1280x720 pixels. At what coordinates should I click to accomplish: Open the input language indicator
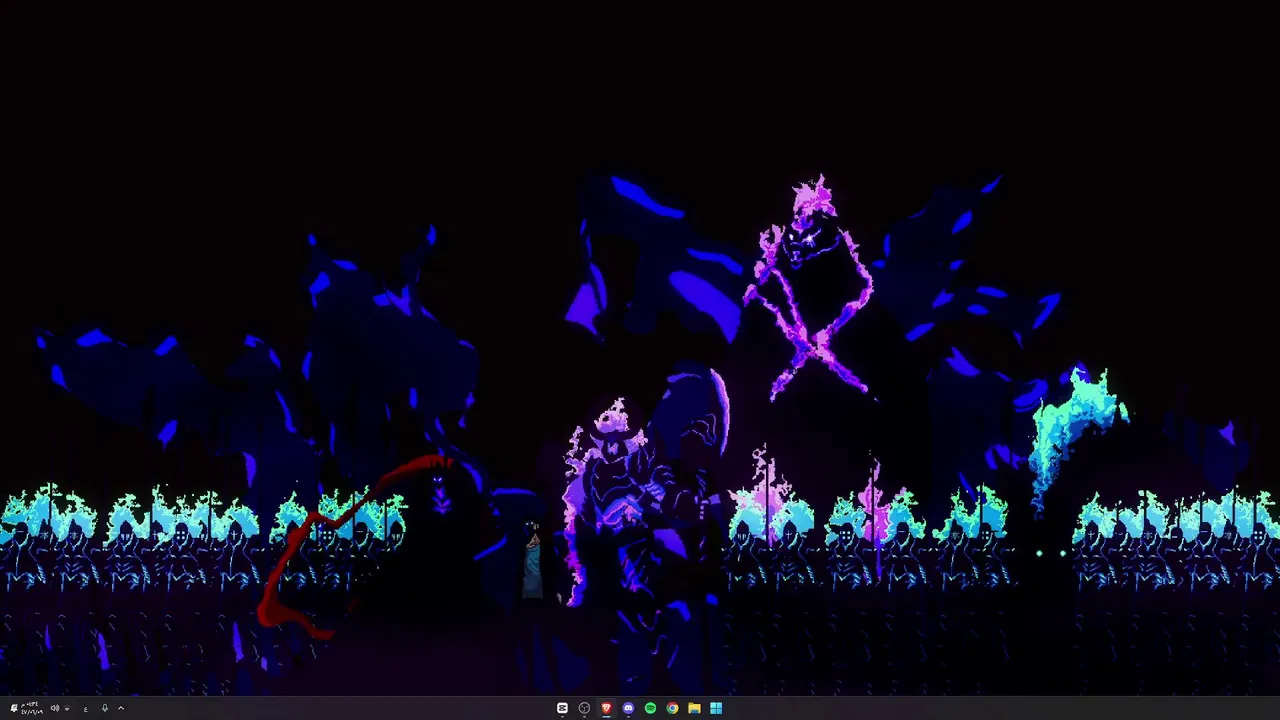(86, 709)
